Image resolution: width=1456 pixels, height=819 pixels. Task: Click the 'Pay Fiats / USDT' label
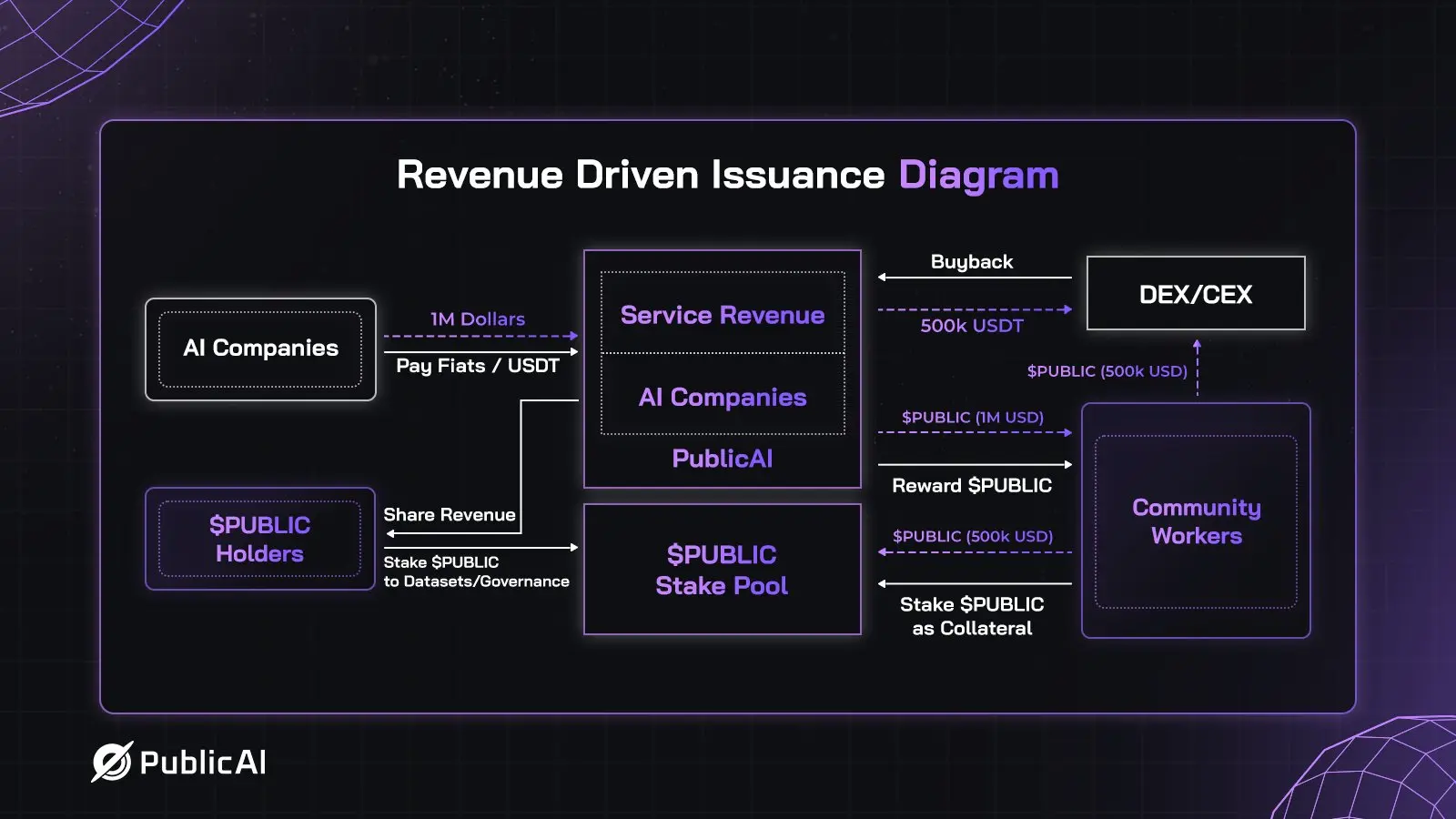tap(478, 366)
